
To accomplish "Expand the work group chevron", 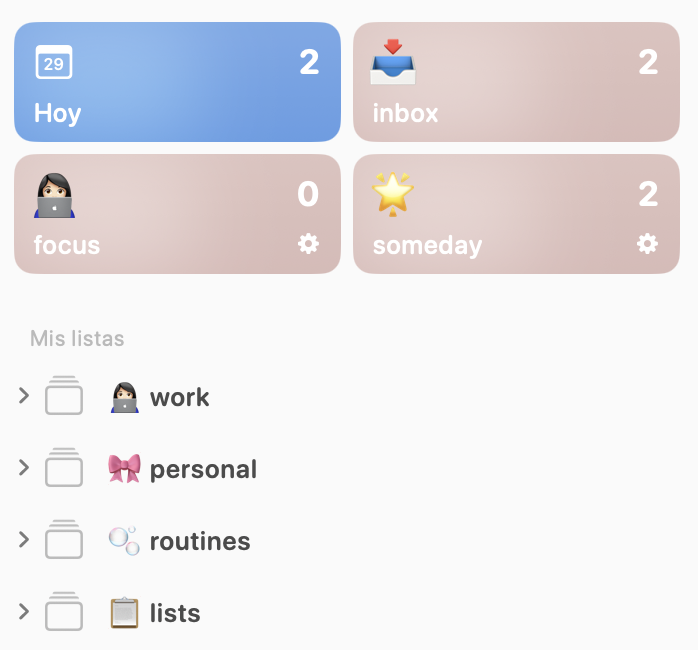I will (24, 396).
